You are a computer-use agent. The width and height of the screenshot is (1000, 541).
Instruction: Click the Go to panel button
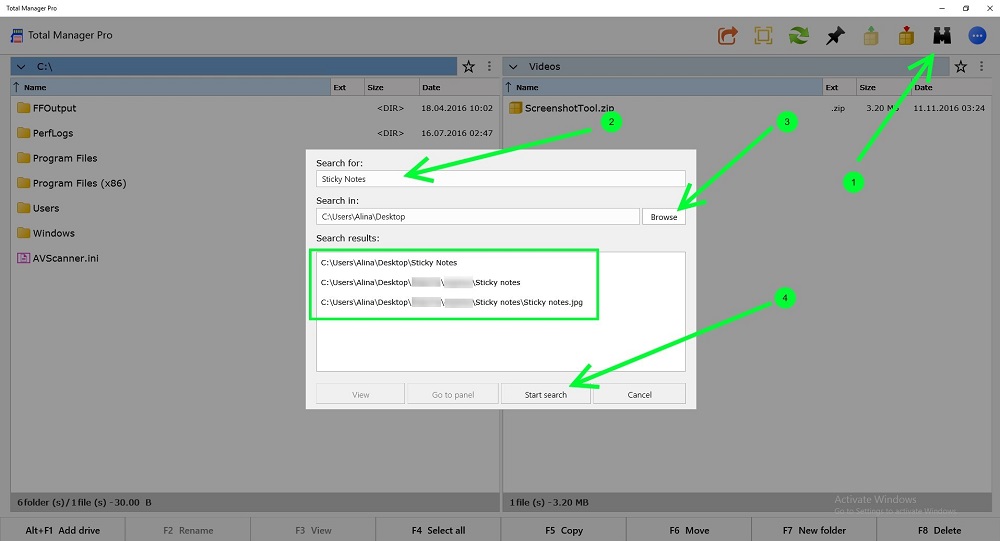[x=453, y=394]
